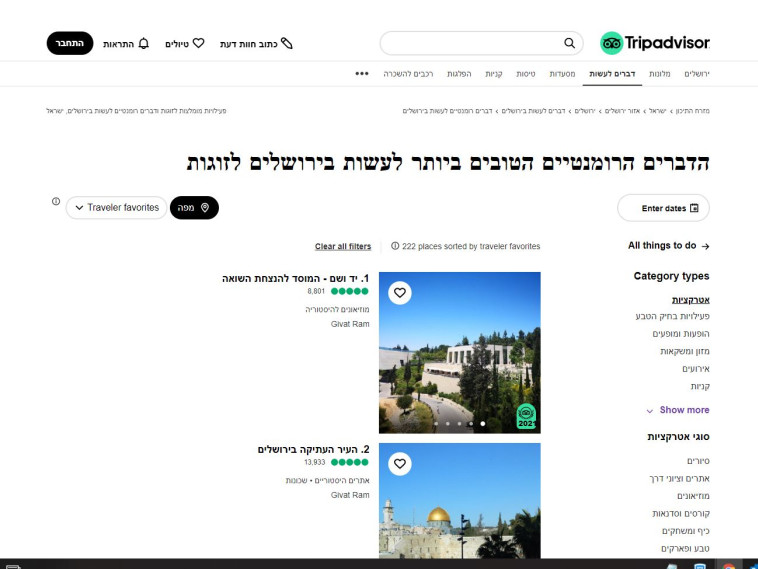This screenshot has height=569, width=758.
Task: Click the דברים לעשות בירושלים breadcrumb
Action: tap(533, 111)
